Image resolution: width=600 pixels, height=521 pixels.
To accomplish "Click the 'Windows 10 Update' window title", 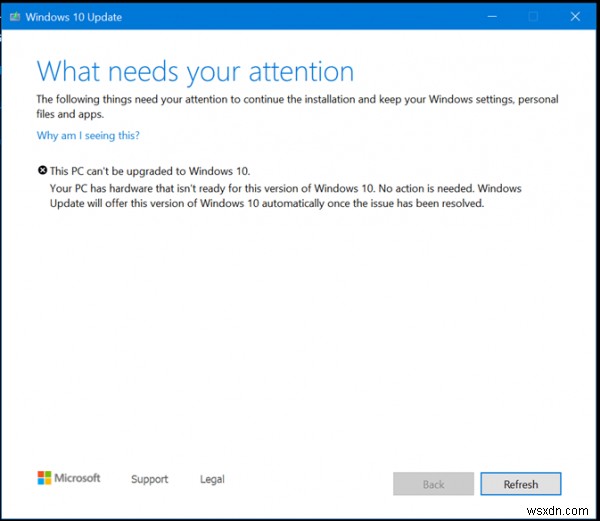I will (74, 17).
